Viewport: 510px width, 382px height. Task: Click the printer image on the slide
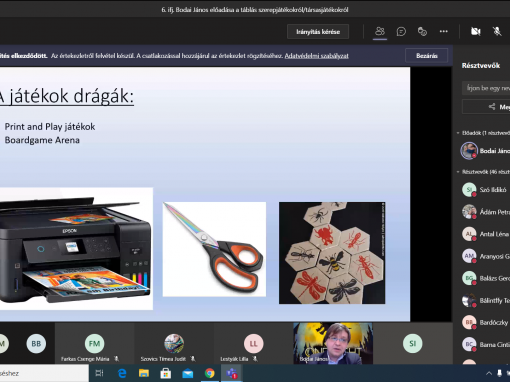(76, 249)
